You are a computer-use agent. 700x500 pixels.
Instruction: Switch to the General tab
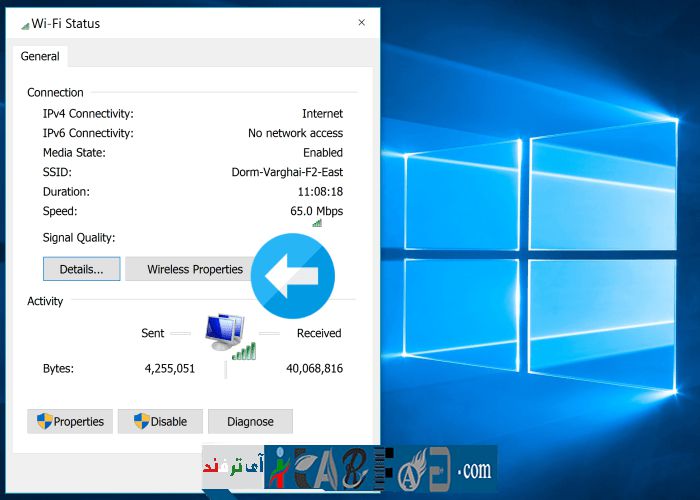click(40, 57)
